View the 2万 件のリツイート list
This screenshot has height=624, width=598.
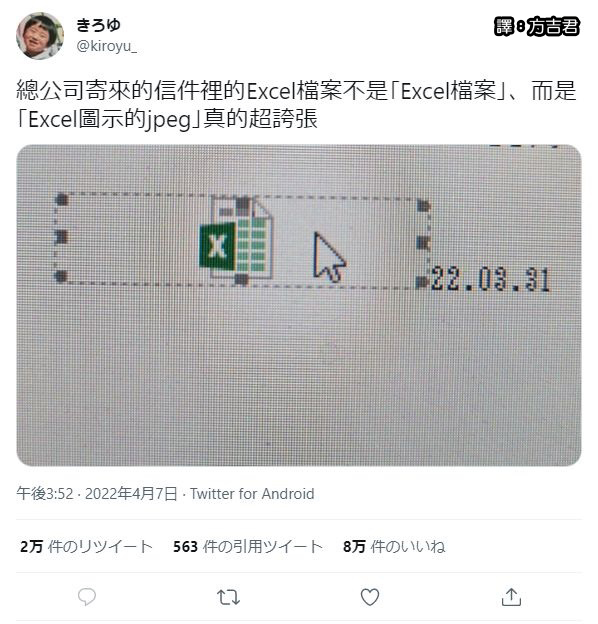(x=86, y=546)
